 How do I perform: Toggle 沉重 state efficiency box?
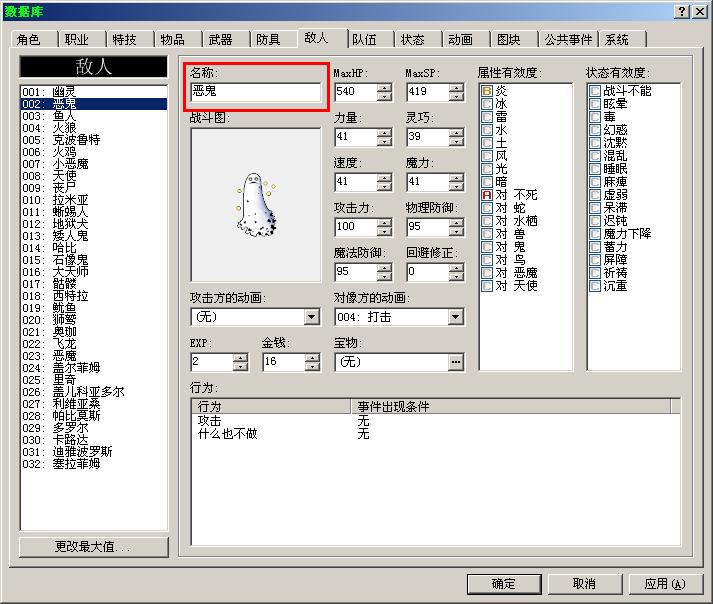click(x=595, y=286)
